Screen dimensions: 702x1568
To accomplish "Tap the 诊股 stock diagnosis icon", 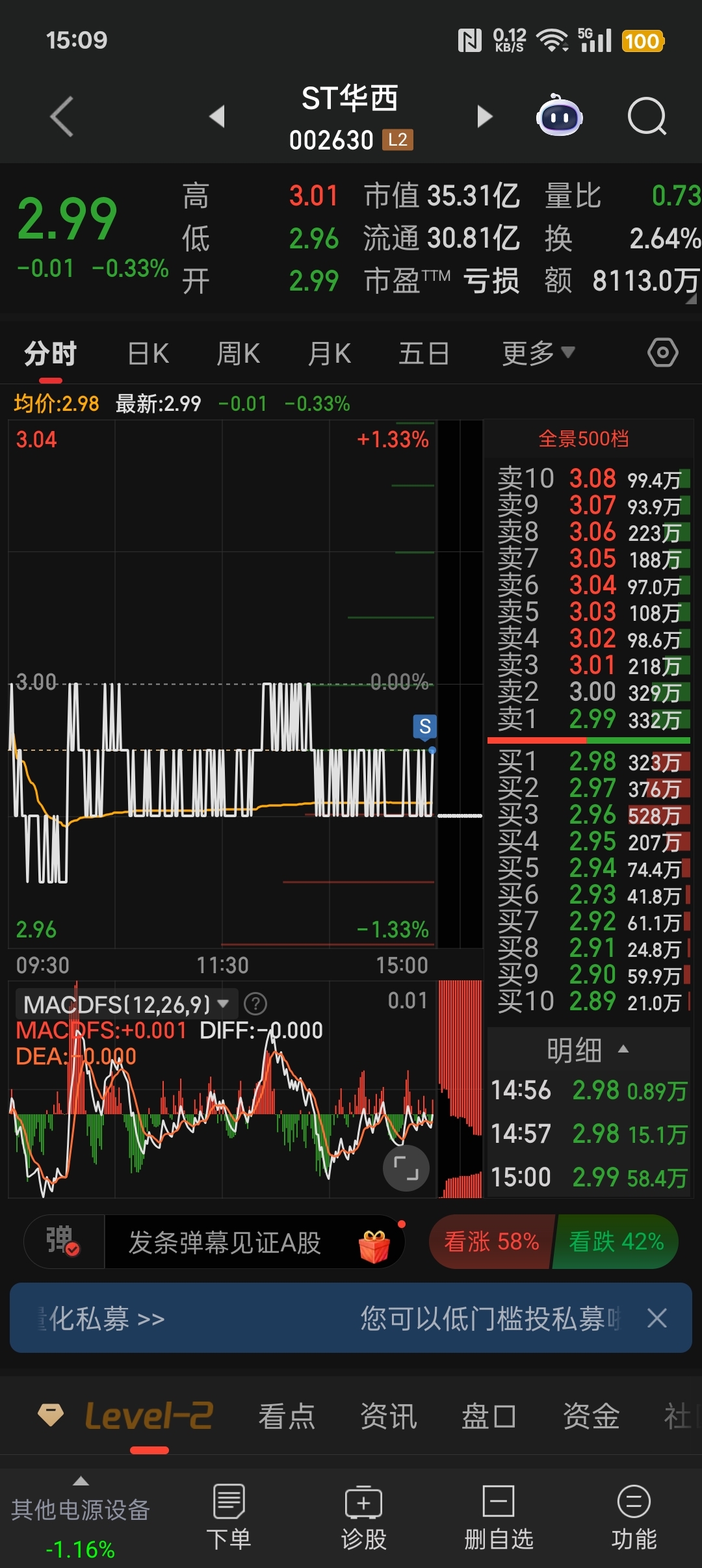I will [363, 1502].
